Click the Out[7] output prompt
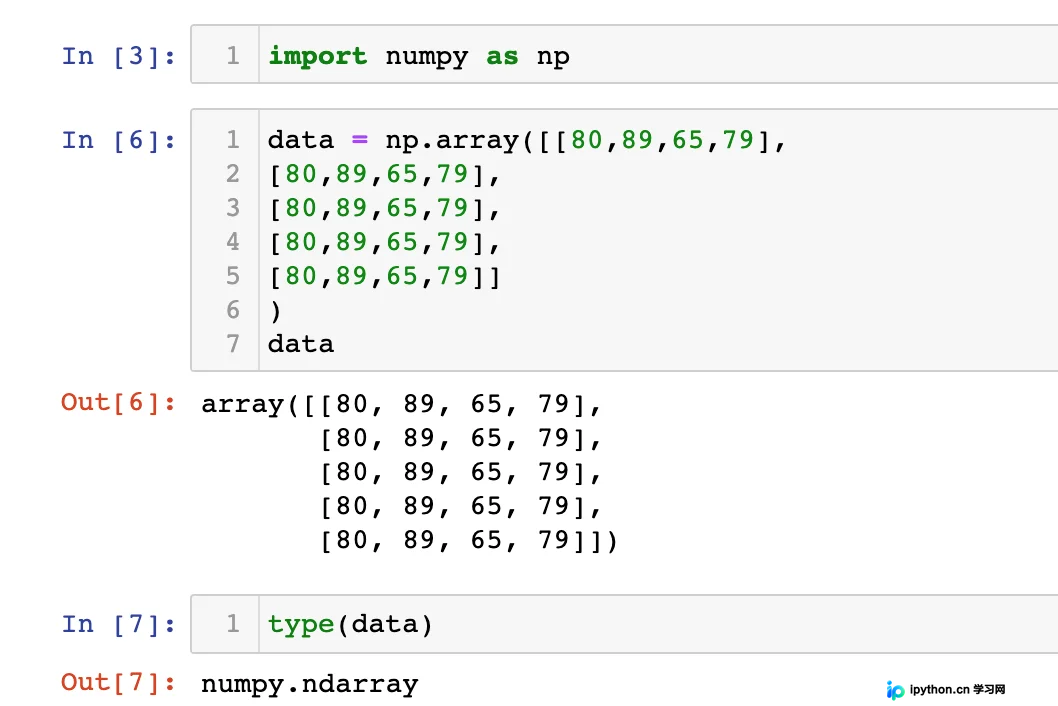 click(x=119, y=682)
